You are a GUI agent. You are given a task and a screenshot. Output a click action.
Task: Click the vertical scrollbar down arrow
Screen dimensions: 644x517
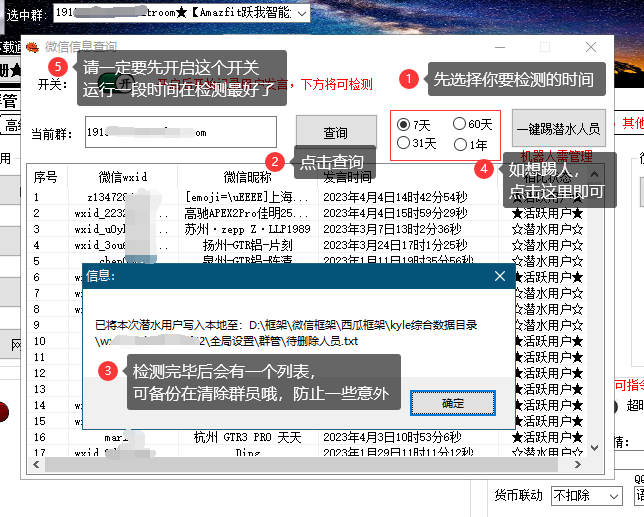coord(594,448)
